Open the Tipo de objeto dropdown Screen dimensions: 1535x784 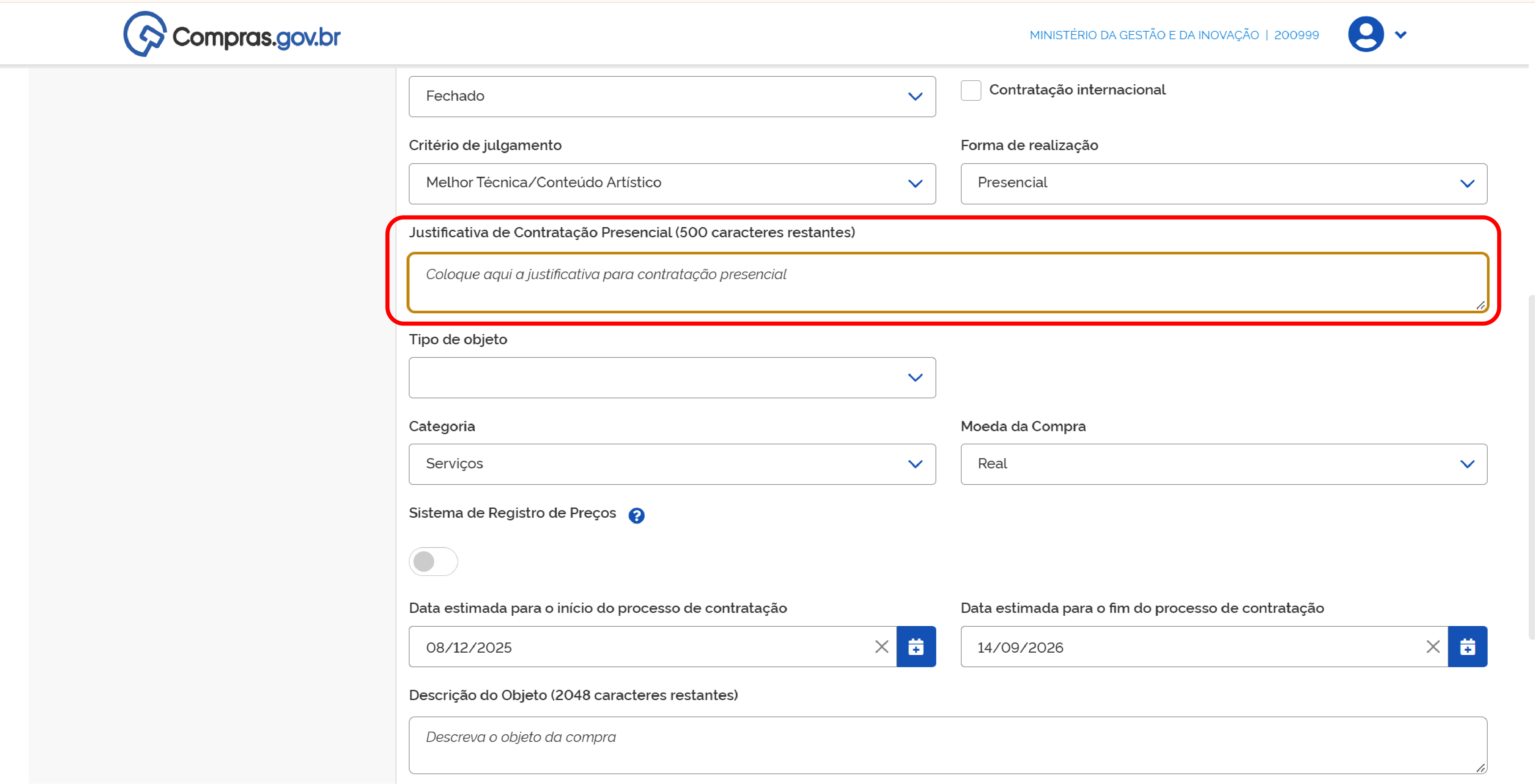coord(672,378)
